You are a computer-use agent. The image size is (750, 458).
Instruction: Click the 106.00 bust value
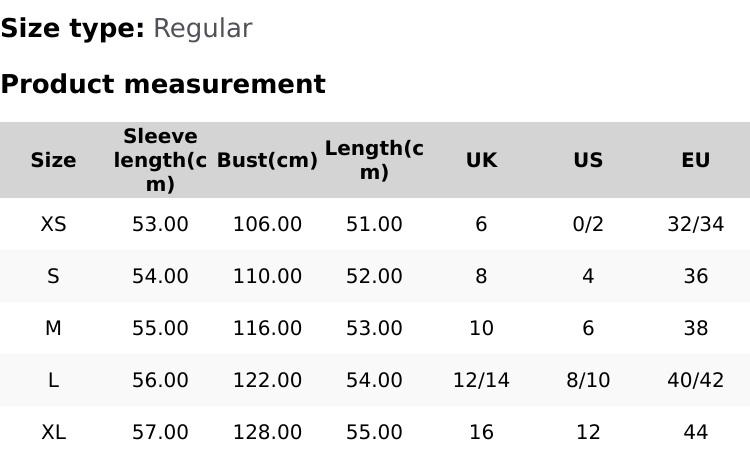(x=267, y=224)
